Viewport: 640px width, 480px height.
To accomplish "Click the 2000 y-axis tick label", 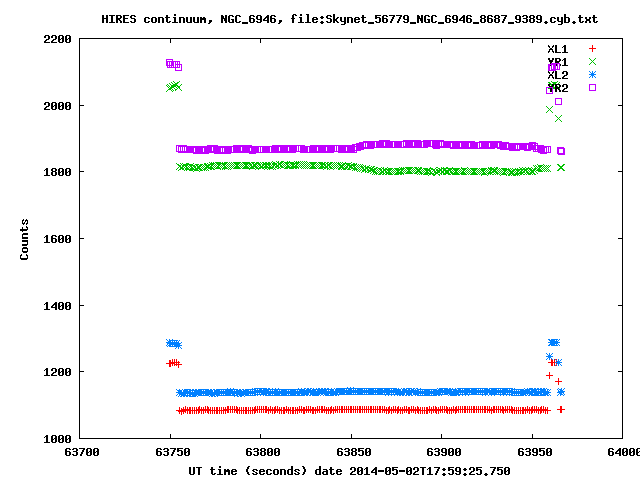I will point(57,106).
